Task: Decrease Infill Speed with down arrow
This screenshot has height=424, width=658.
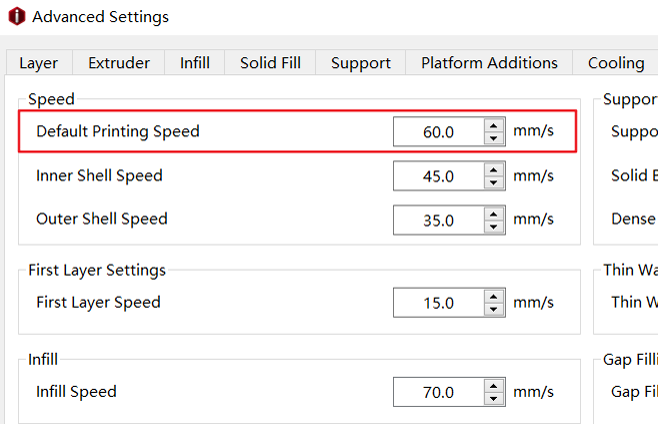Action: [x=494, y=399]
